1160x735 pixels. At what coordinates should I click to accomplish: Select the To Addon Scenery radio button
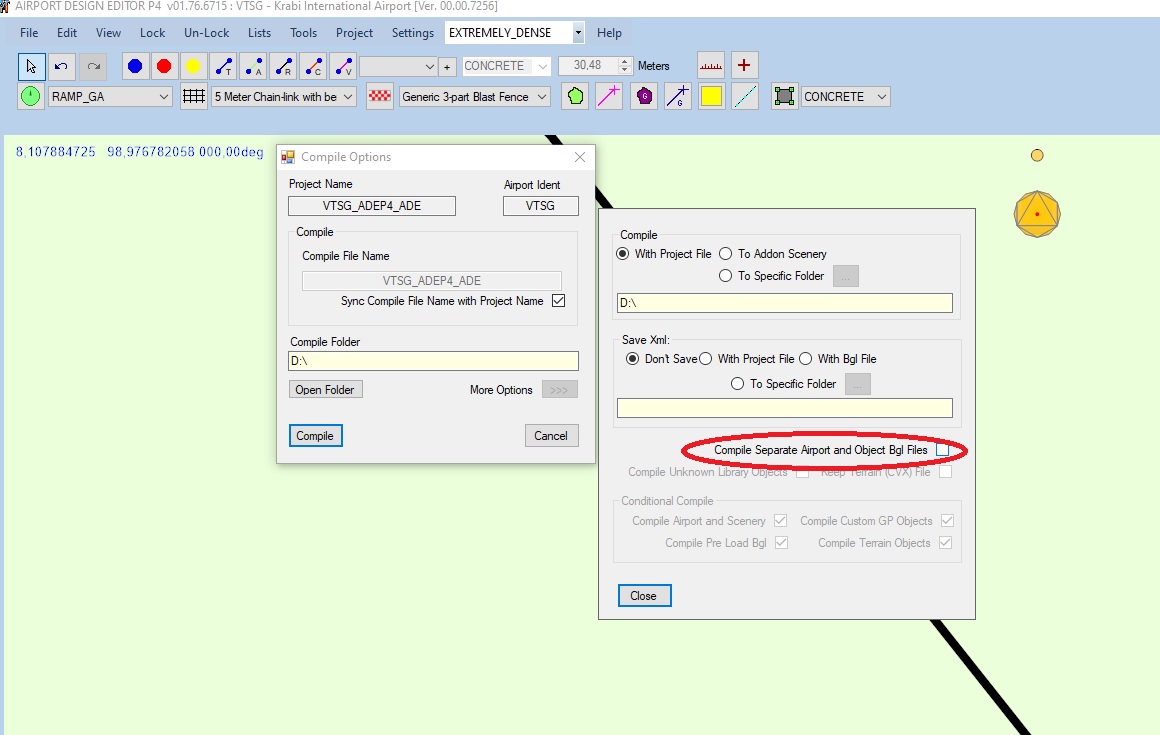click(726, 254)
